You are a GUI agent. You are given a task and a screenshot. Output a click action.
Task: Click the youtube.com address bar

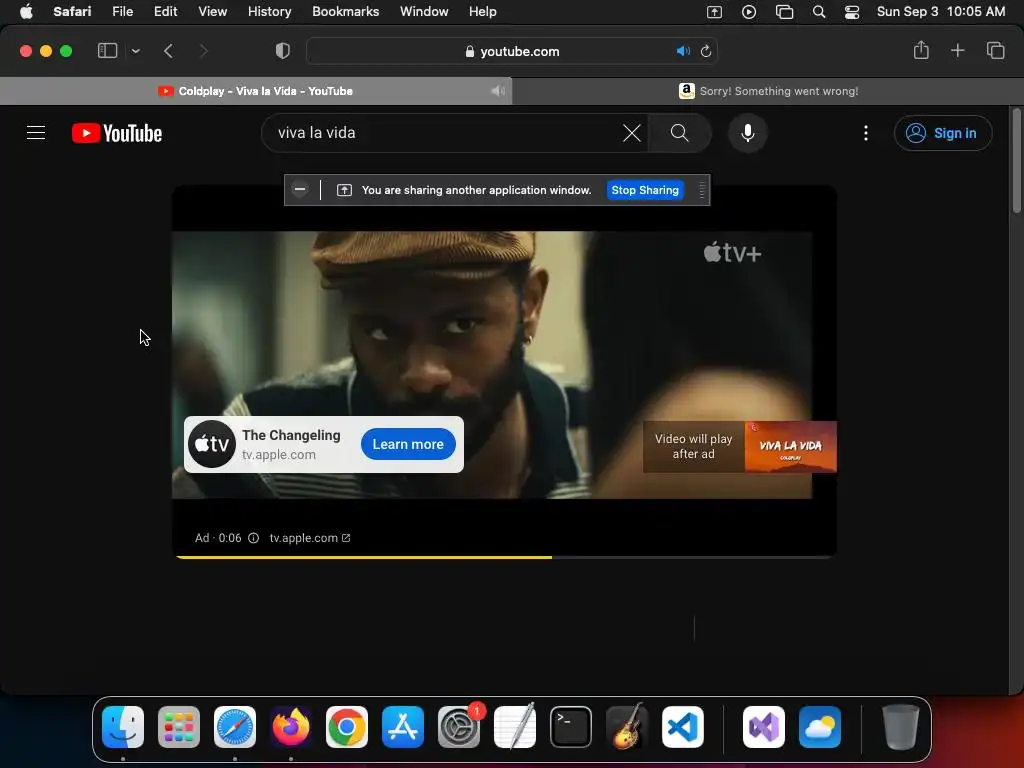tap(512, 51)
